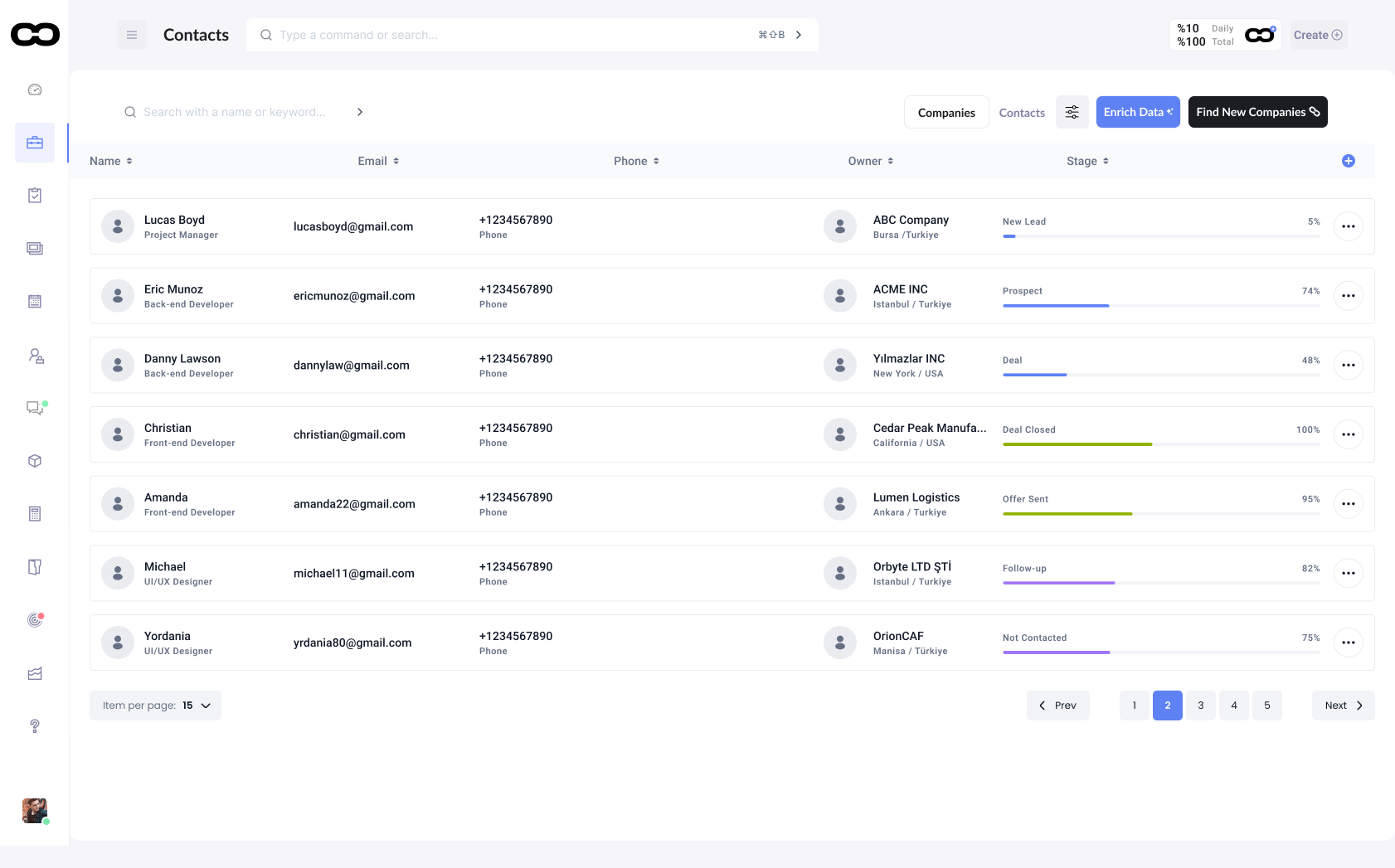Click the Lumen Logistics owner name
The height and width of the screenshot is (868, 1395).
pyautogui.click(x=916, y=497)
